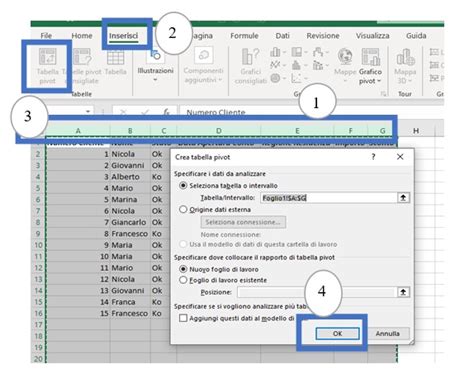Click the cell containing Marina
This screenshot has width=474, height=383.
coord(130,199)
